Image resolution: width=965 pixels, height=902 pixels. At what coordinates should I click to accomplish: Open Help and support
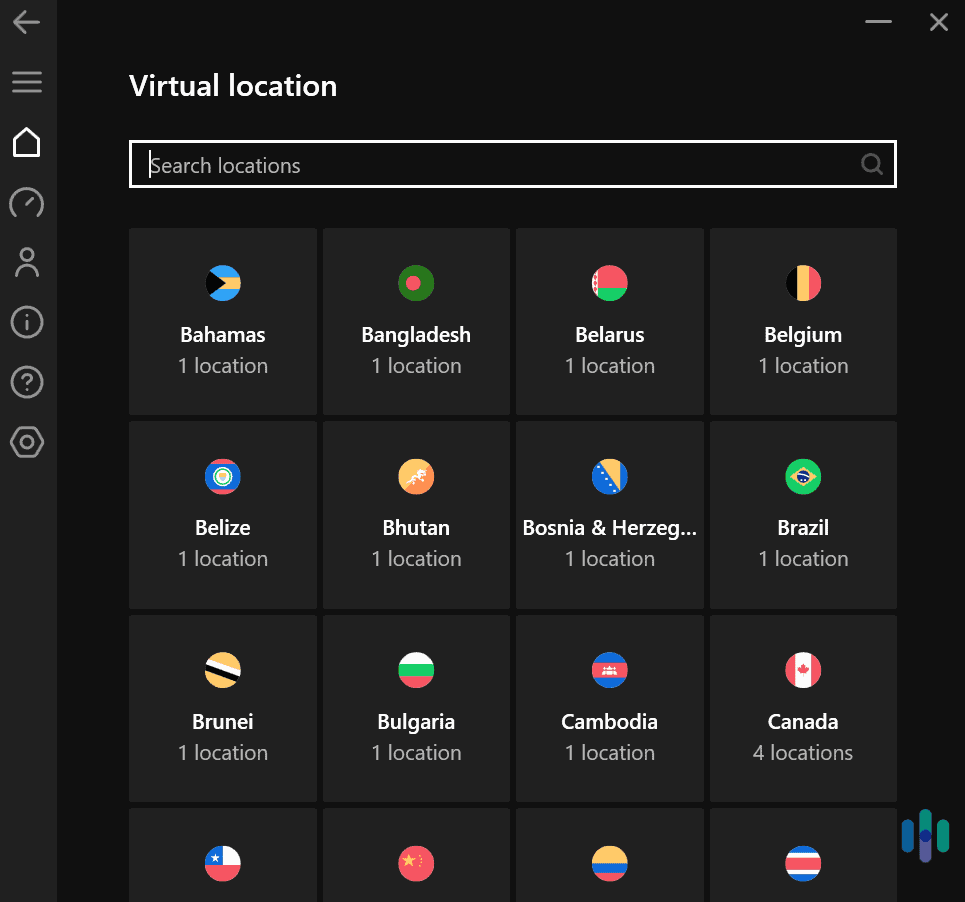26,382
